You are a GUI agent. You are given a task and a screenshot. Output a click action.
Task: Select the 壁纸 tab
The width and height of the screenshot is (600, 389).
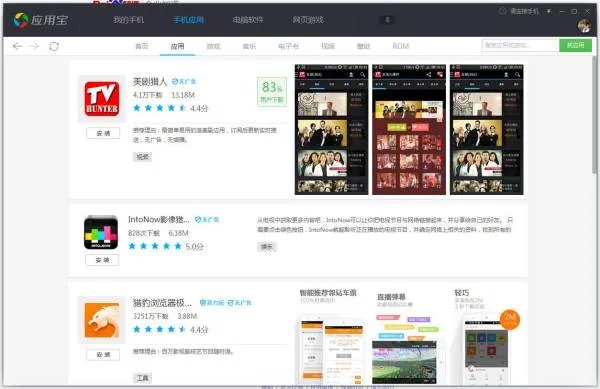364,46
